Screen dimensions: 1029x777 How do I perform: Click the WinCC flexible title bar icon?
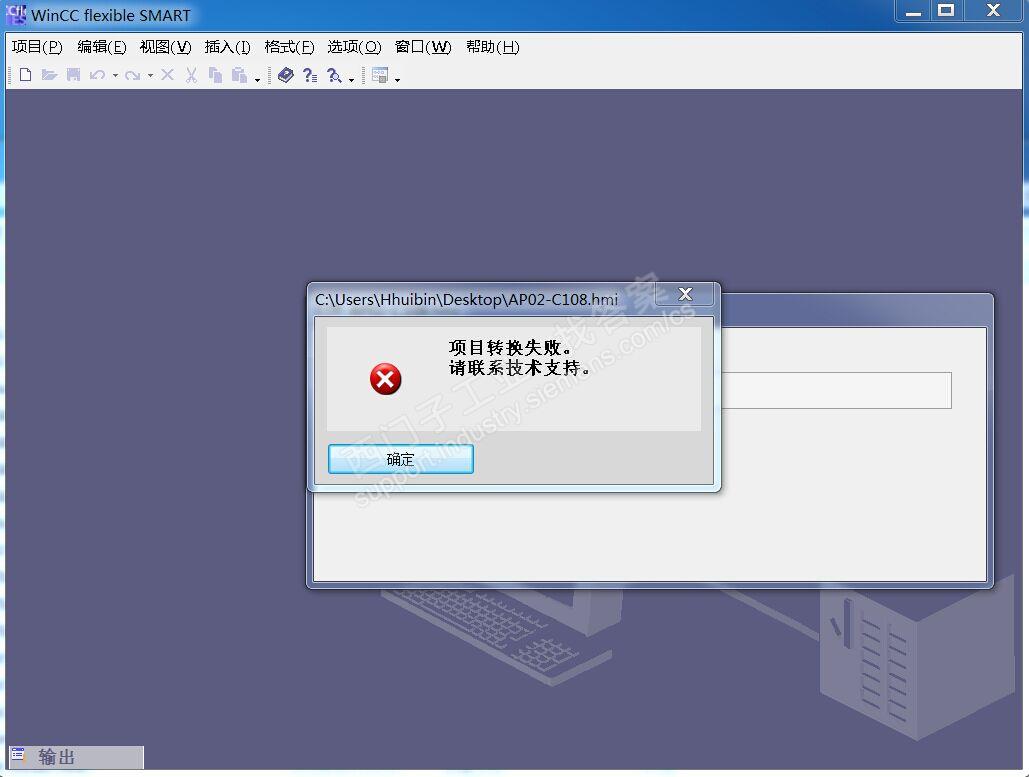pyautogui.click(x=16, y=13)
